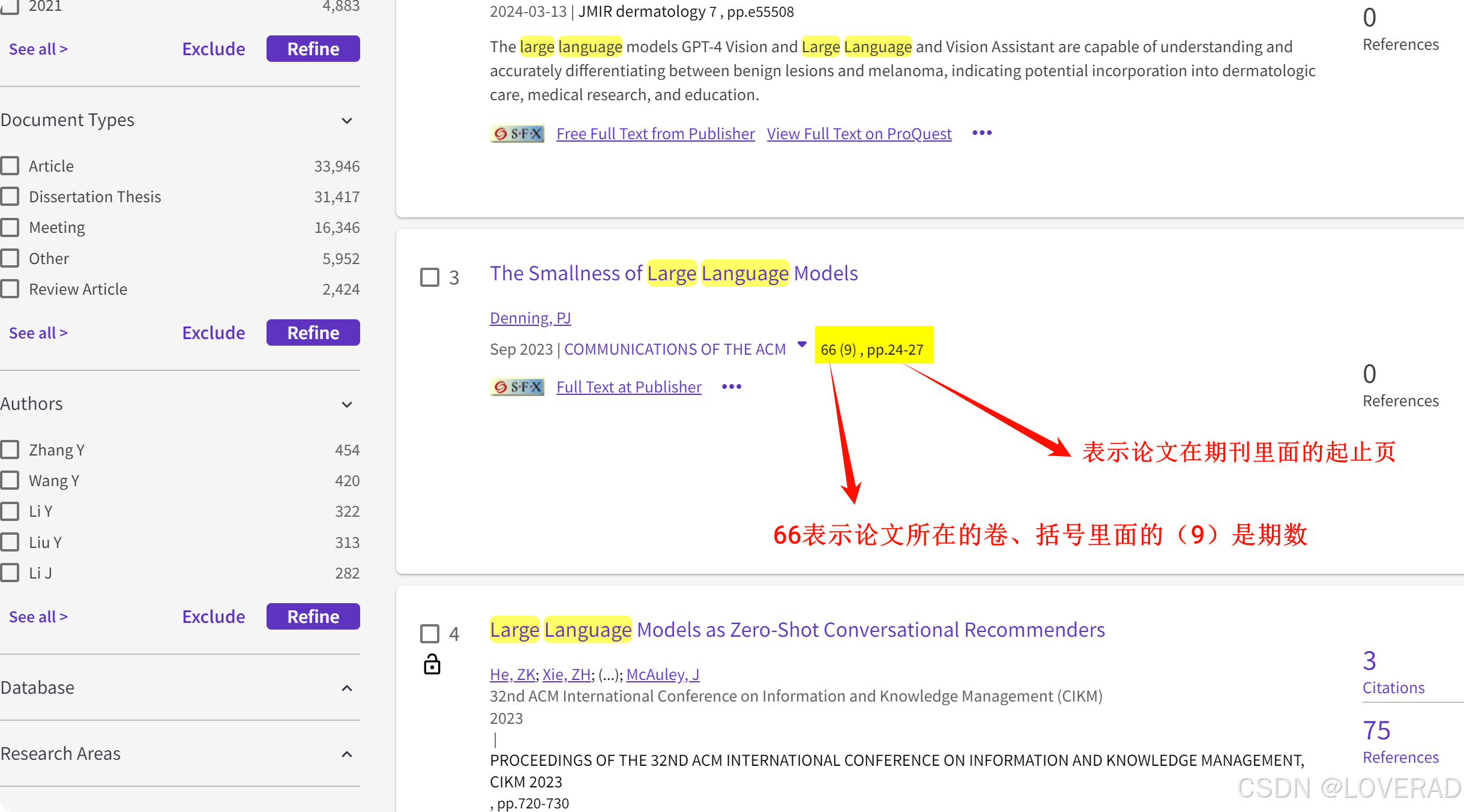Image resolution: width=1464 pixels, height=812 pixels.
Task: Click the SFX icon under Denning article
Action: point(517,386)
